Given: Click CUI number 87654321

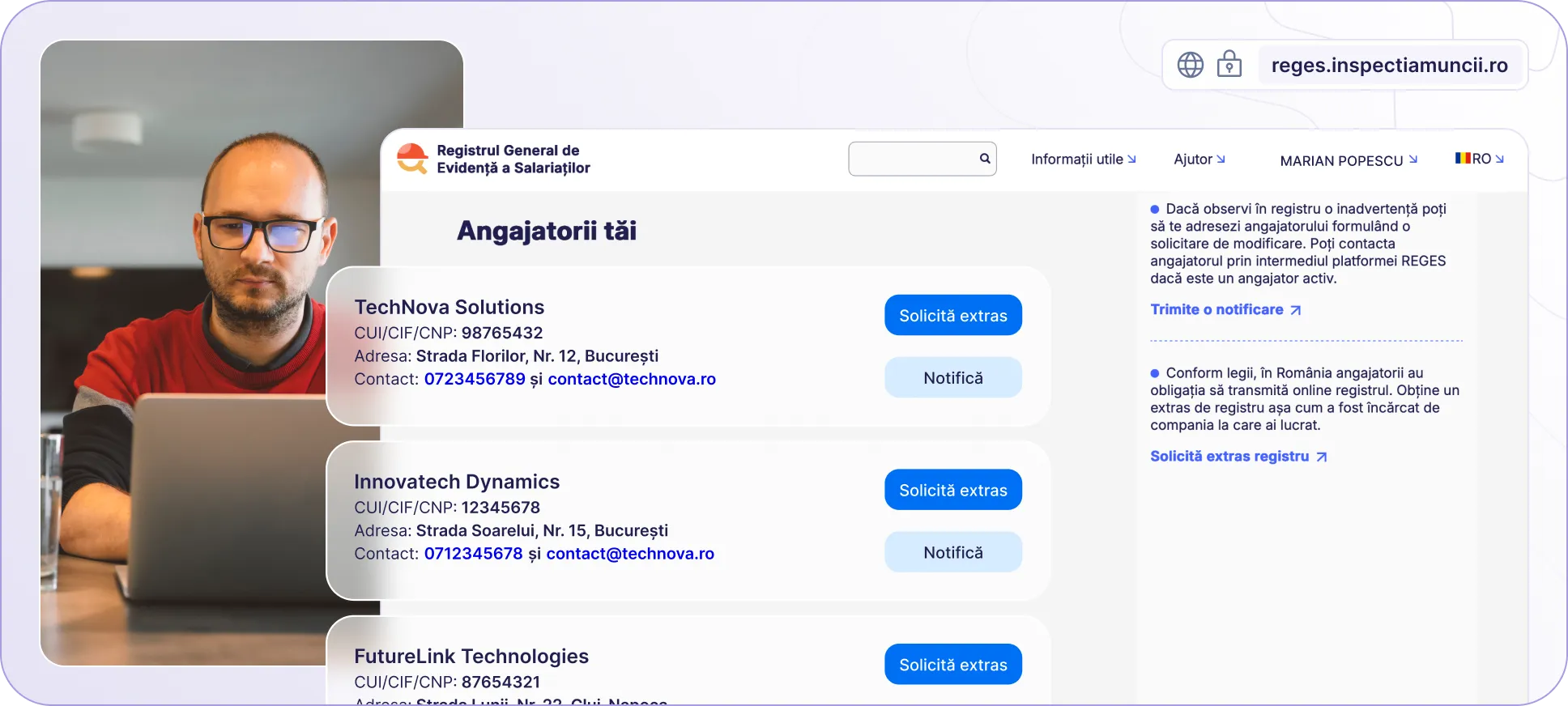Looking at the screenshot, I should click(x=501, y=682).
